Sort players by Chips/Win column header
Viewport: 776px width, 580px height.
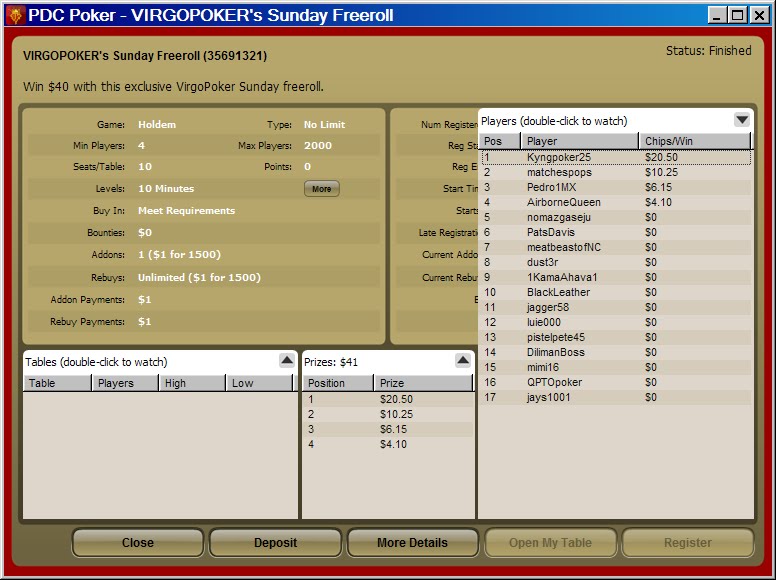(x=695, y=141)
